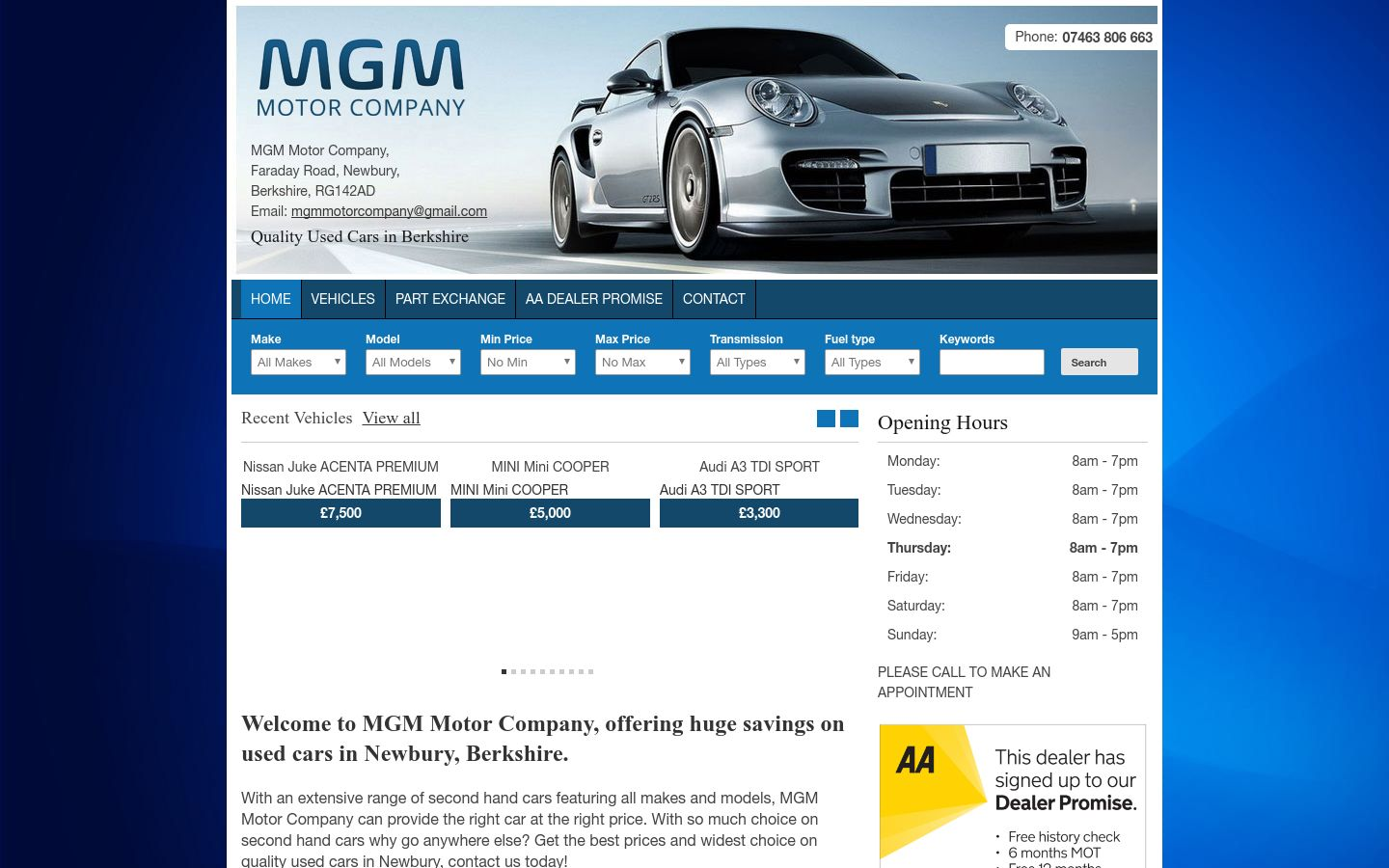Screen dimensions: 1389x868
Task: Click in the Keywords input field
Action: tap(992, 362)
